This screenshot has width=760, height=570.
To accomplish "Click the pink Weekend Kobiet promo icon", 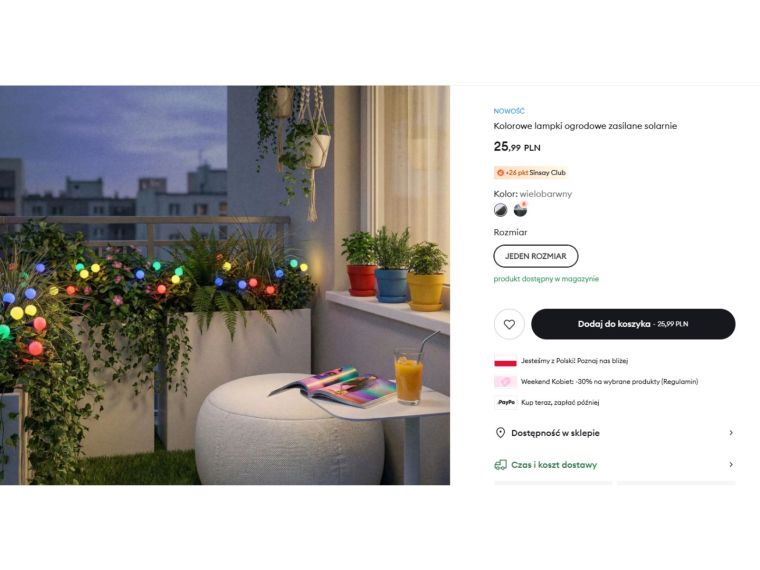I will coord(505,382).
